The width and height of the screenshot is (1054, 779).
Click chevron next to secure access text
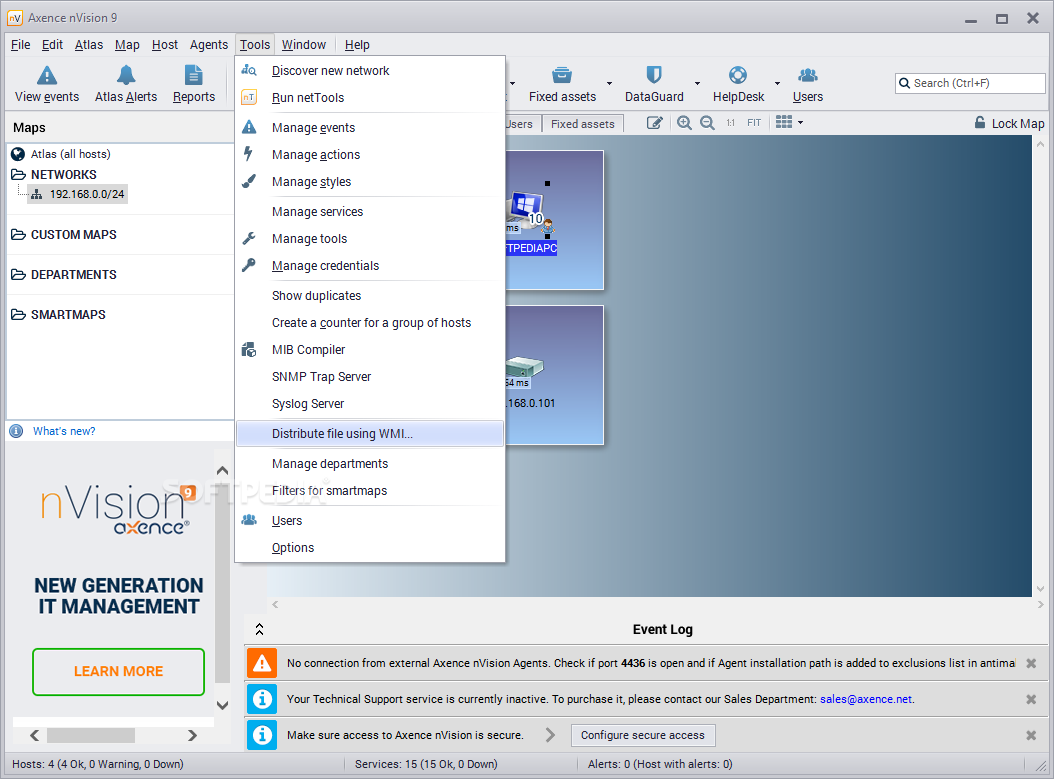[551, 735]
